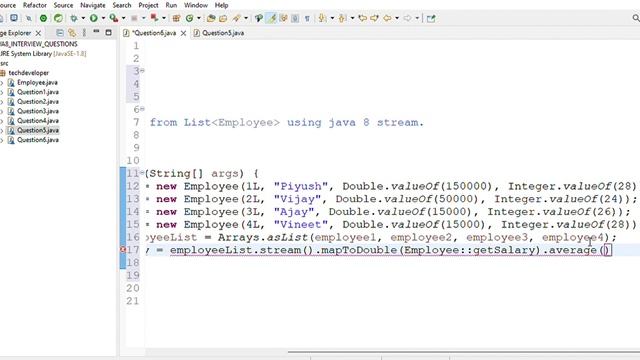Click the New Java Package icon
The height and width of the screenshot is (360, 640).
click(176, 18)
